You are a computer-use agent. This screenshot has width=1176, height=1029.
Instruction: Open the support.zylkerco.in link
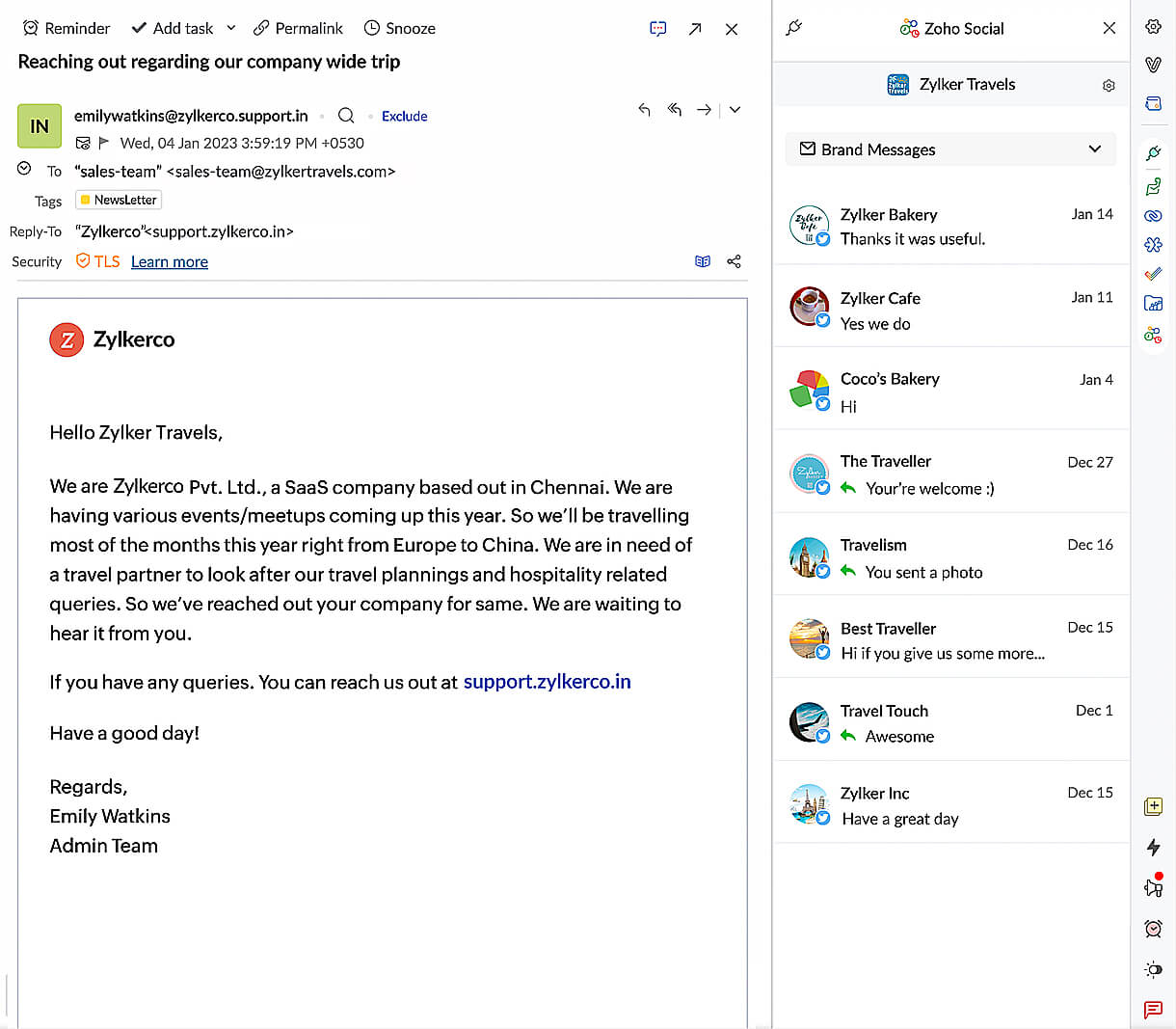[548, 682]
